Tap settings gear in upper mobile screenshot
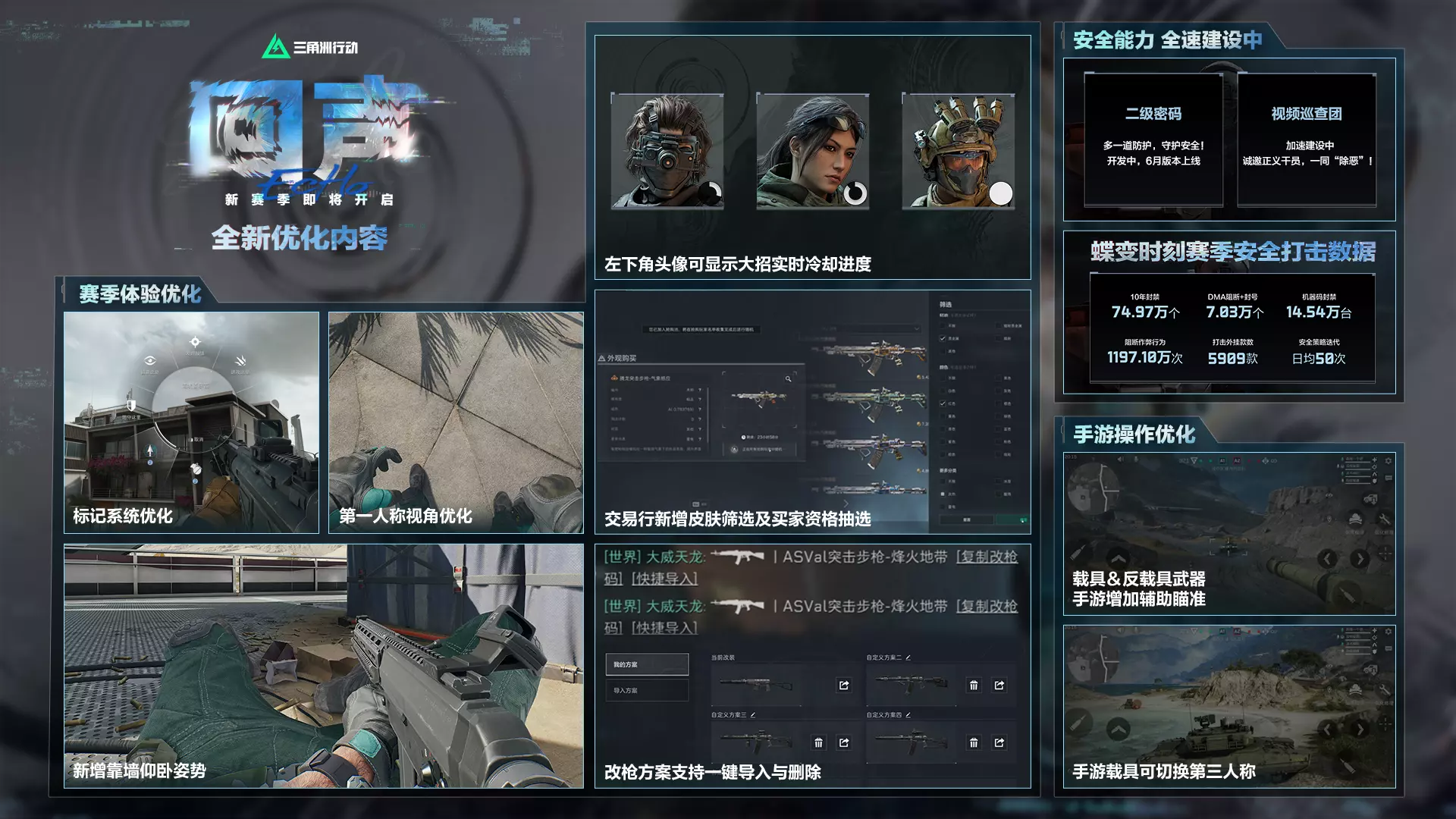 pyautogui.click(x=1389, y=461)
